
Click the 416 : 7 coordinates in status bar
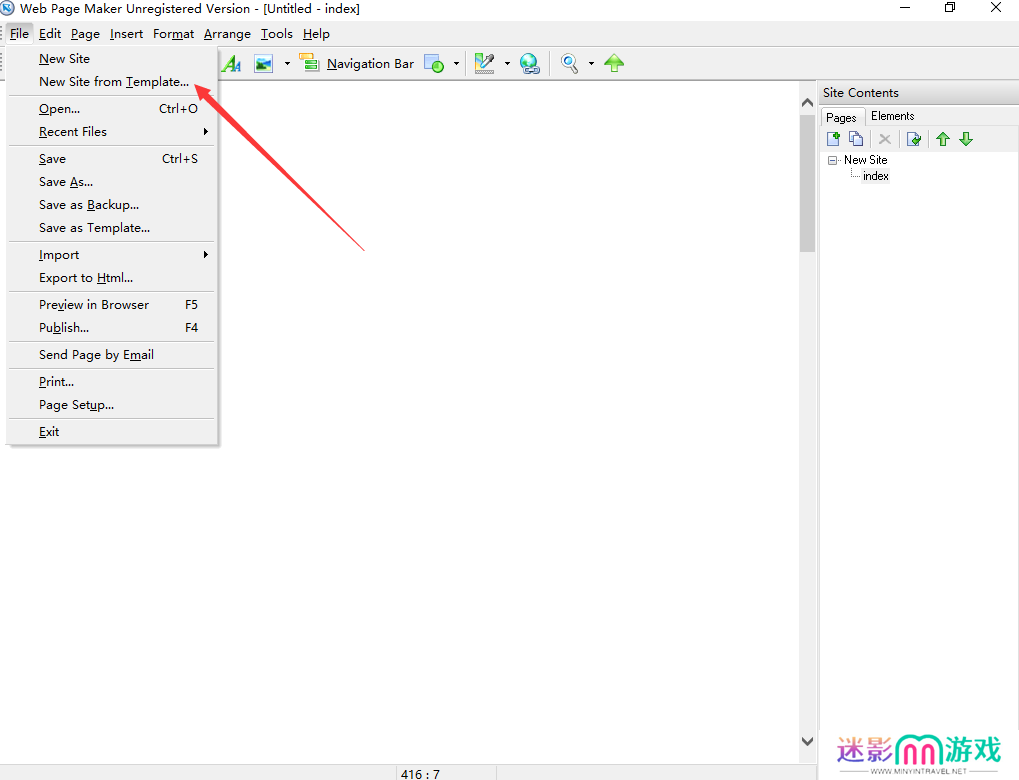[420, 774]
